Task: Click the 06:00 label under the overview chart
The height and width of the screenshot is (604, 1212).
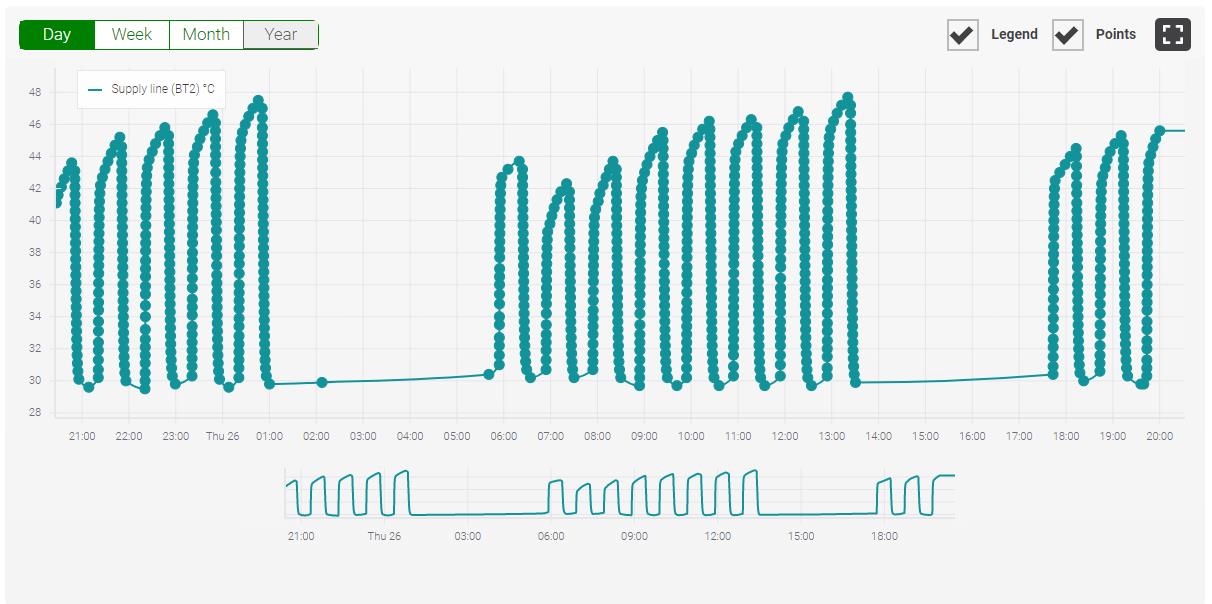Action: [x=551, y=536]
